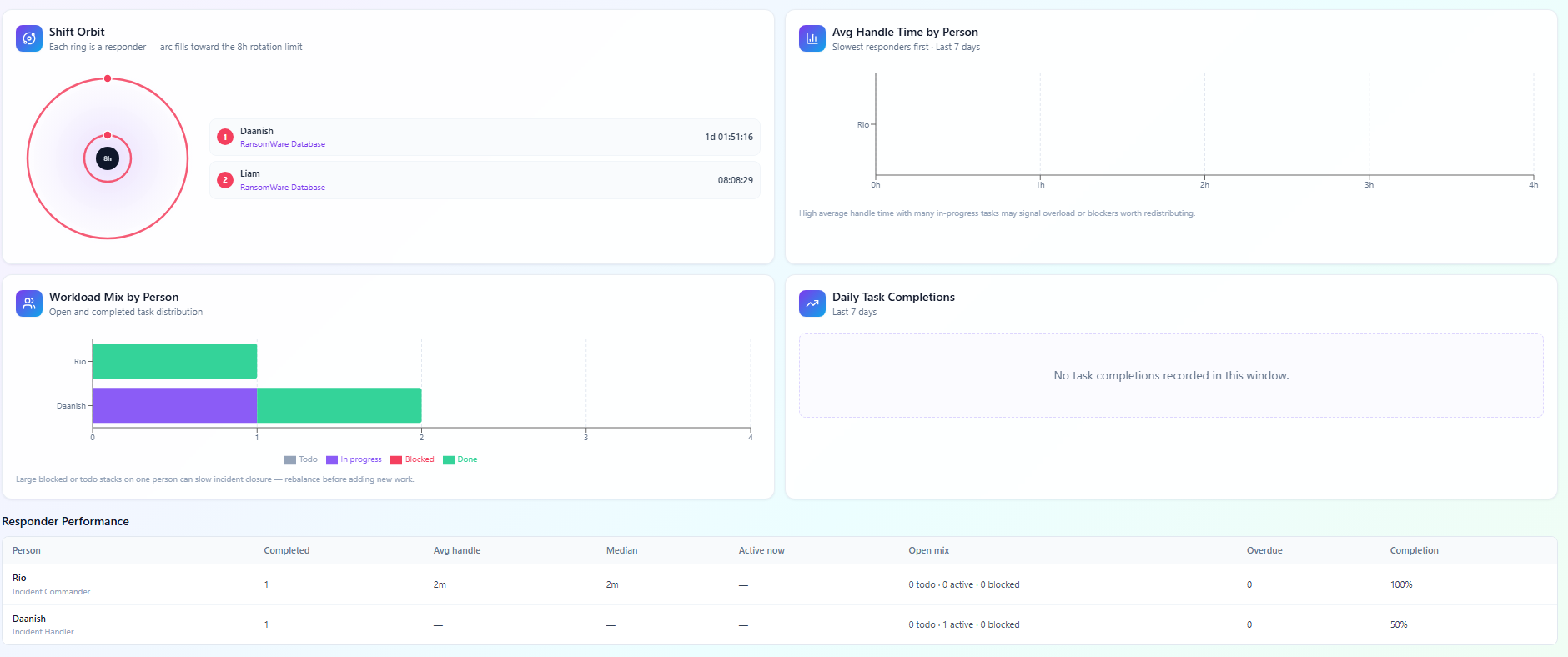This screenshot has height=657, width=1568.
Task: Click the red rank 2 badge beside Liam
Action: [x=225, y=180]
